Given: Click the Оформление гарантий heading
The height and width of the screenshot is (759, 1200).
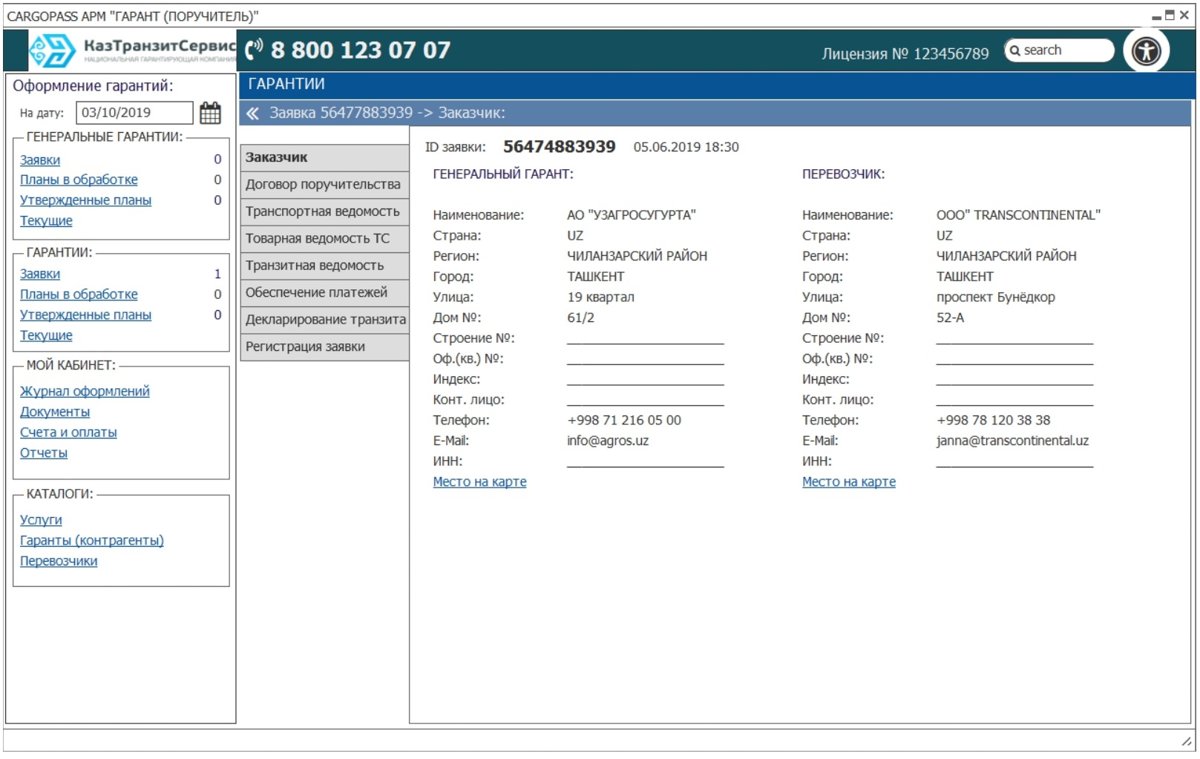Looking at the screenshot, I should pyautogui.click(x=93, y=86).
